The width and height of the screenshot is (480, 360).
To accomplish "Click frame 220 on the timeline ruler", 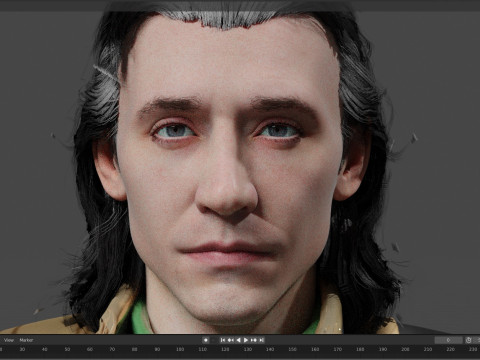I will [x=450, y=349].
